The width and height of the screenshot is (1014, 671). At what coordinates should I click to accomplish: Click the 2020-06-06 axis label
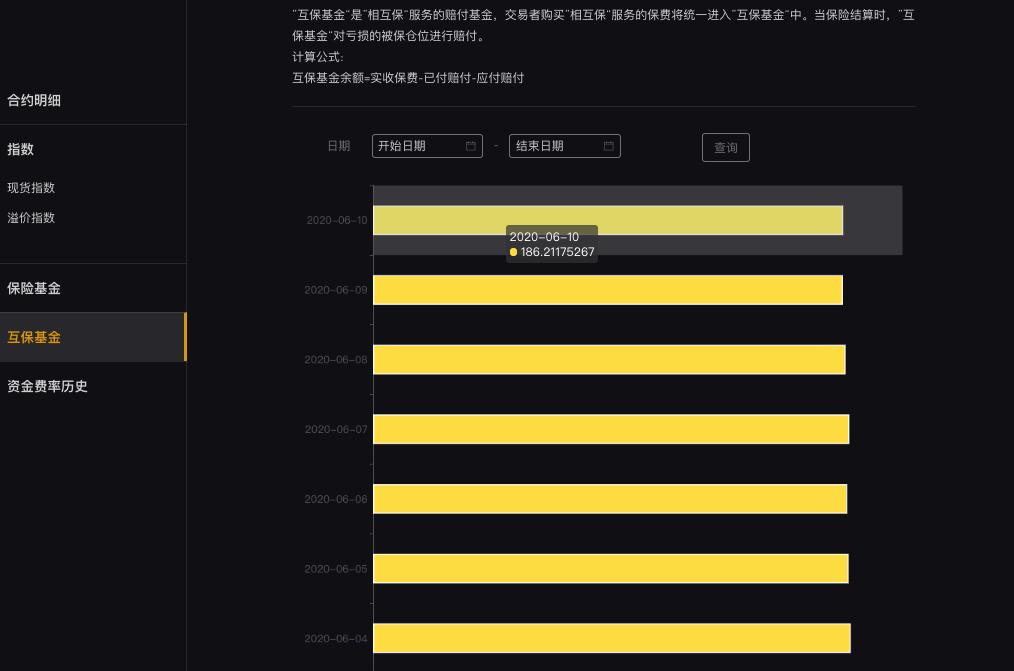pyautogui.click(x=336, y=499)
